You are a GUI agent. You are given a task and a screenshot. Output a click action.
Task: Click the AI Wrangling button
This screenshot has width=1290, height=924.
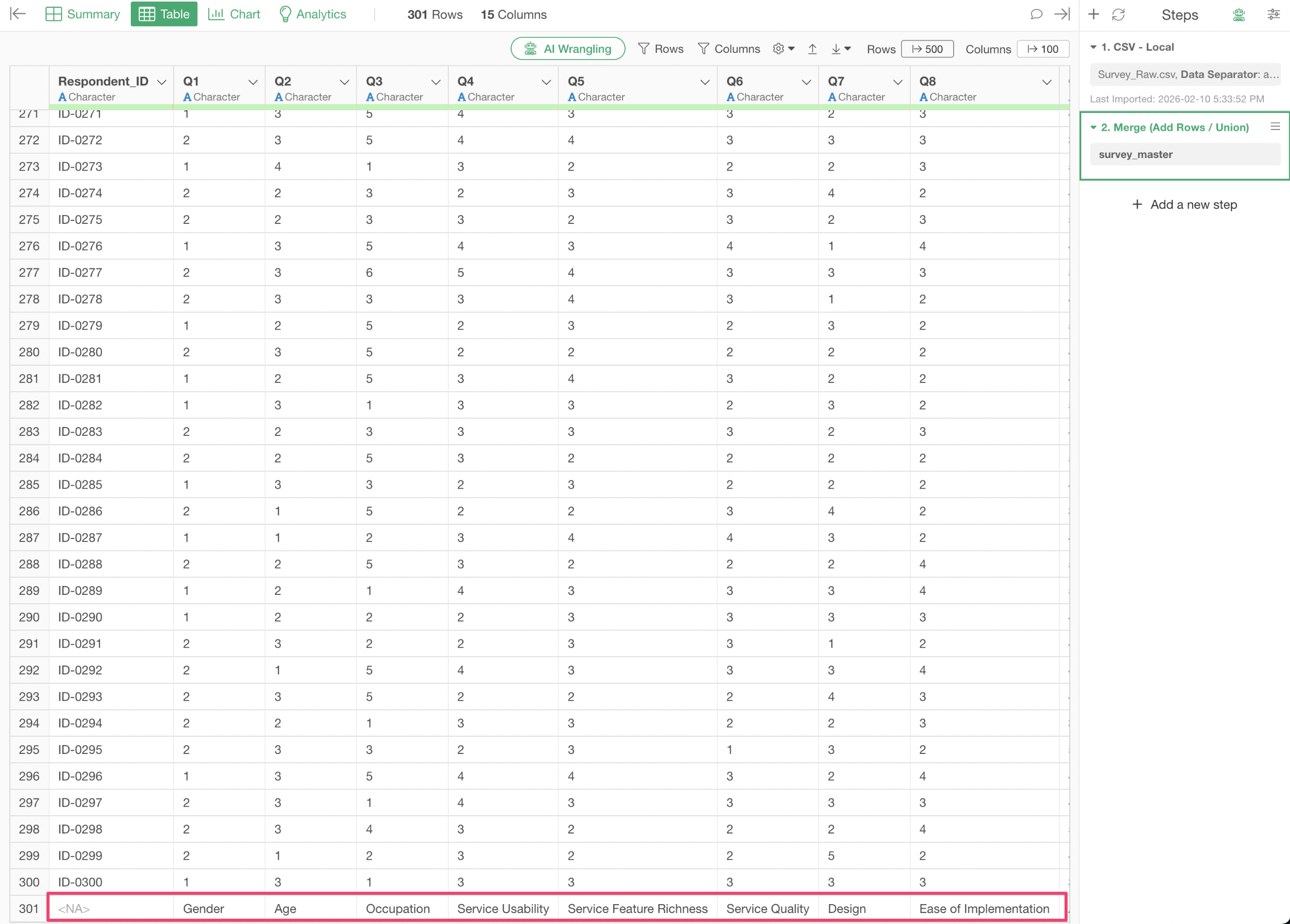(567, 49)
